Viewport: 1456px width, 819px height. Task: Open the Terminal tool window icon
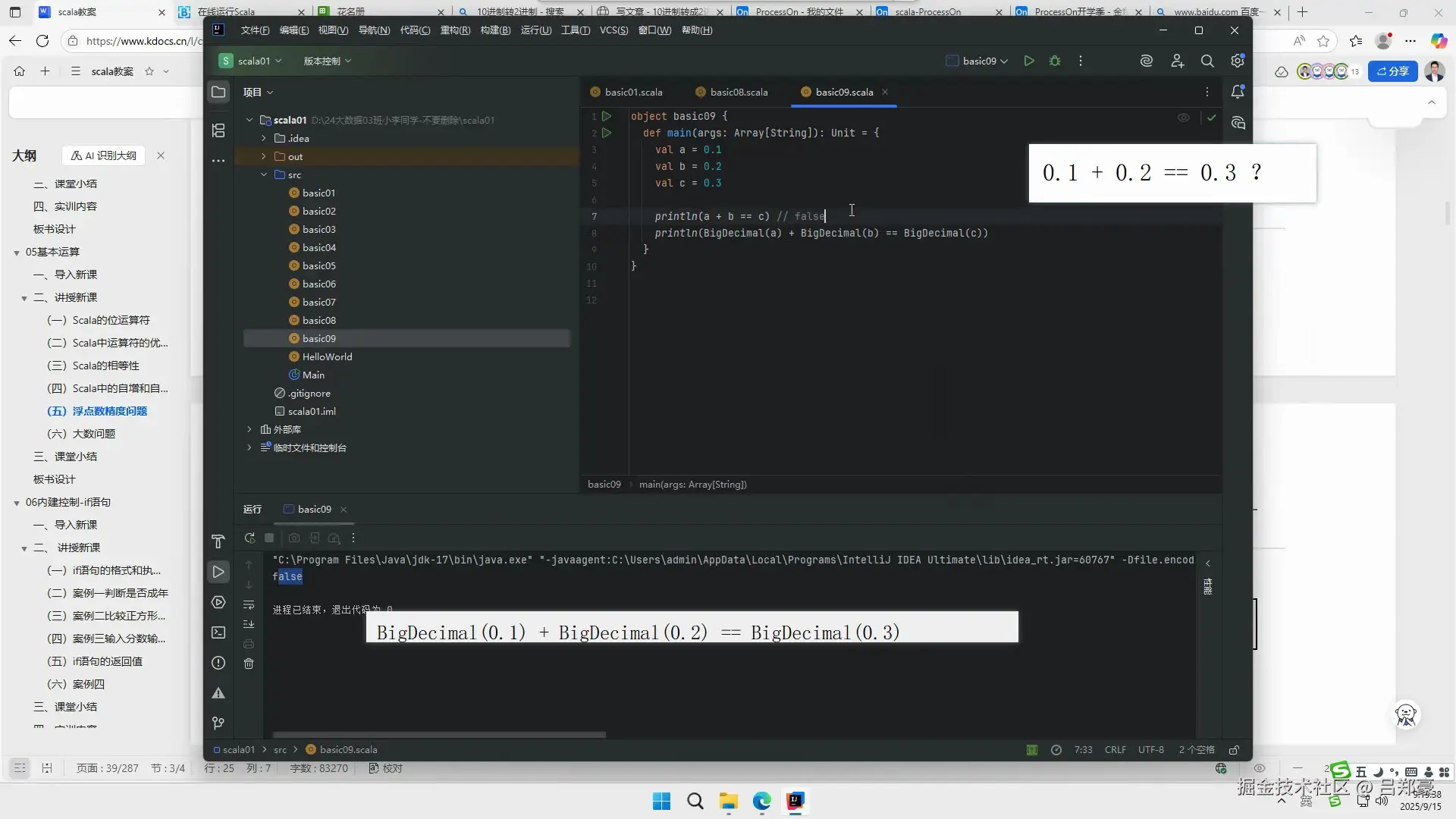pyautogui.click(x=218, y=632)
